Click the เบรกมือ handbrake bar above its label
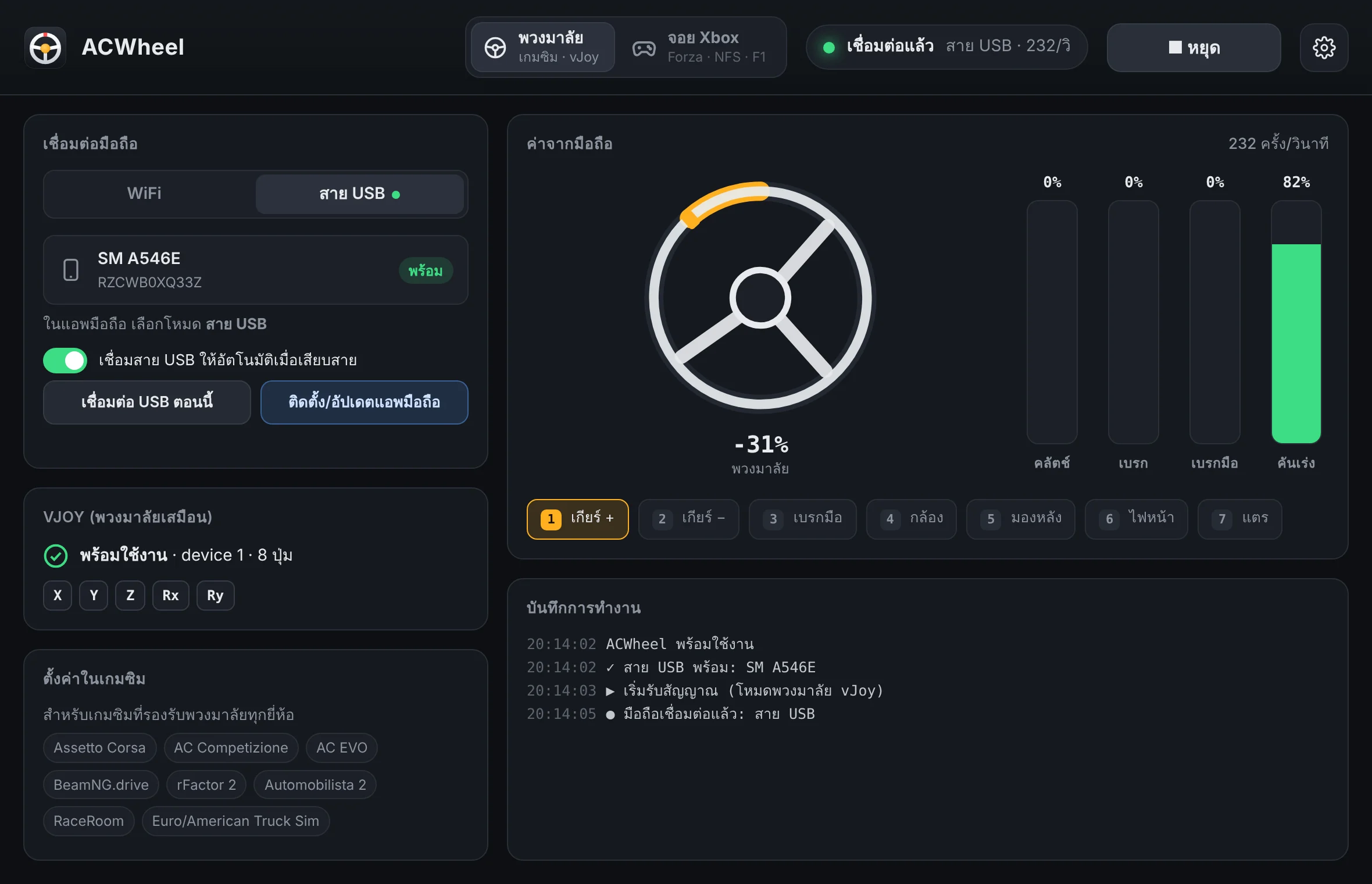The width and height of the screenshot is (1372, 884). (x=1214, y=322)
